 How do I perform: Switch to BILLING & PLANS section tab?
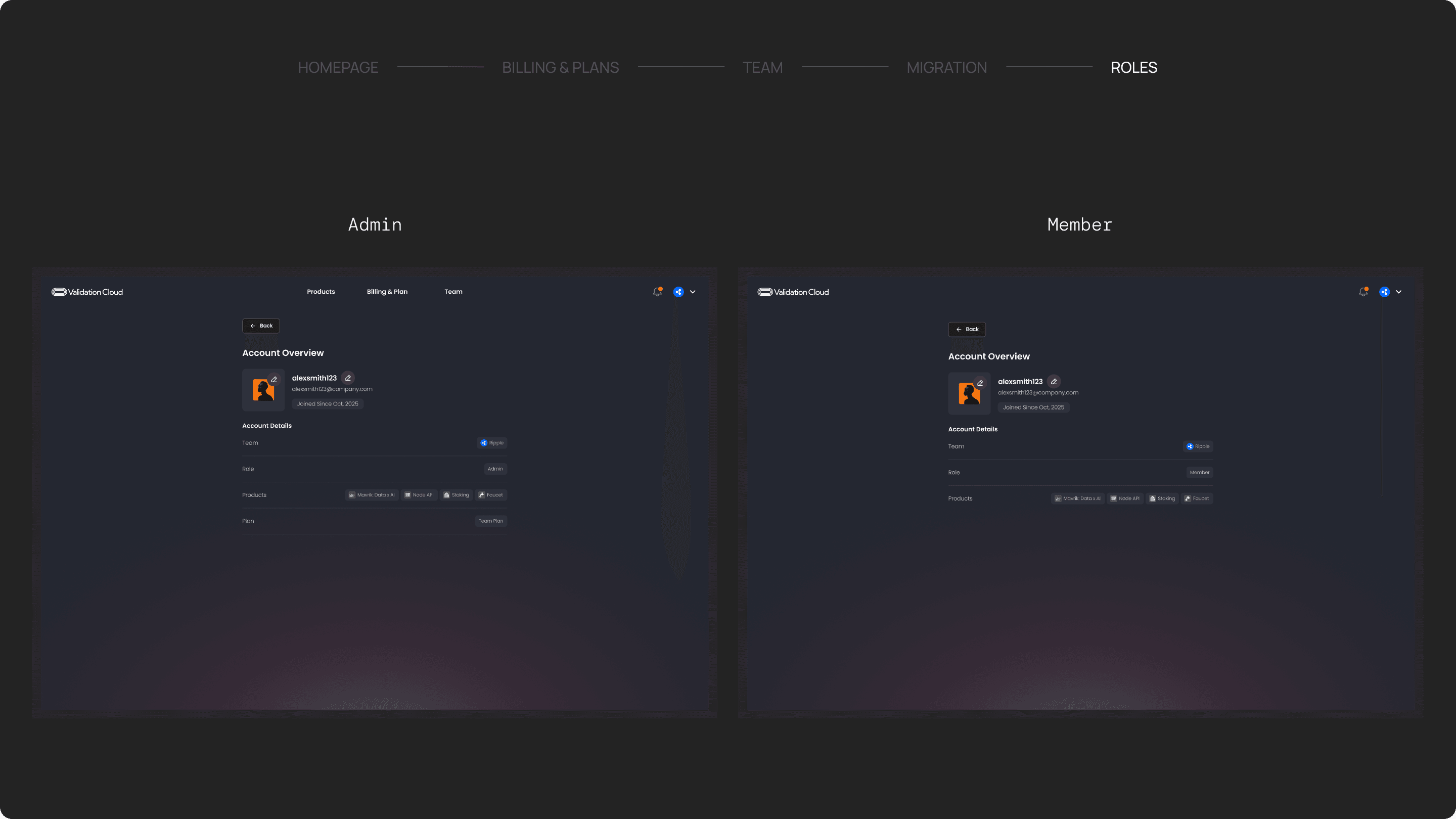pyautogui.click(x=560, y=67)
